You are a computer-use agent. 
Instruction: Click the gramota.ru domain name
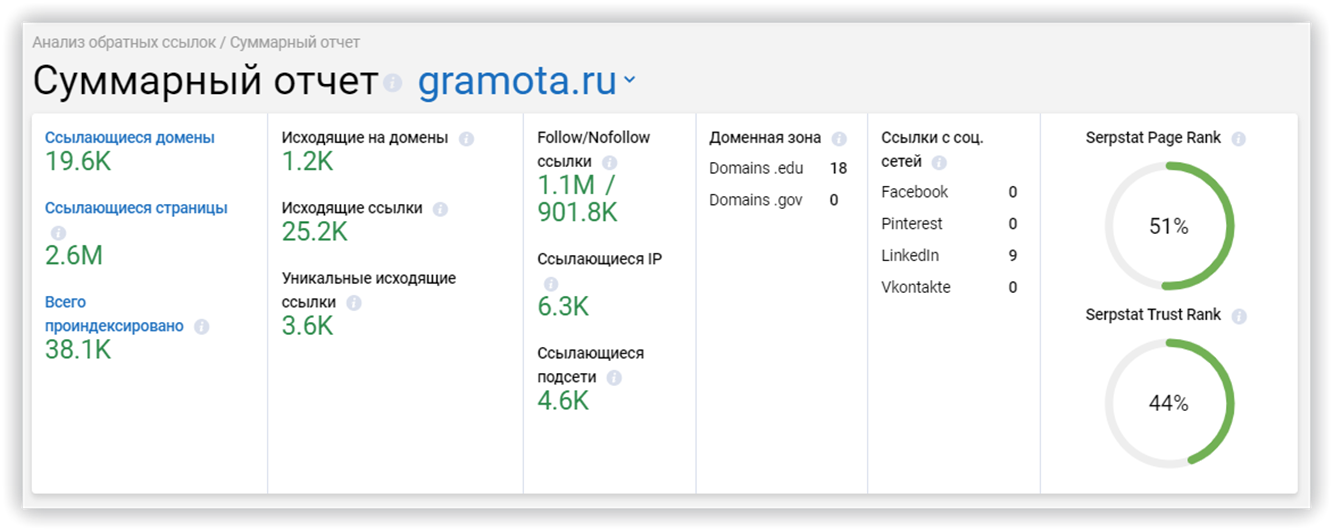(517, 82)
